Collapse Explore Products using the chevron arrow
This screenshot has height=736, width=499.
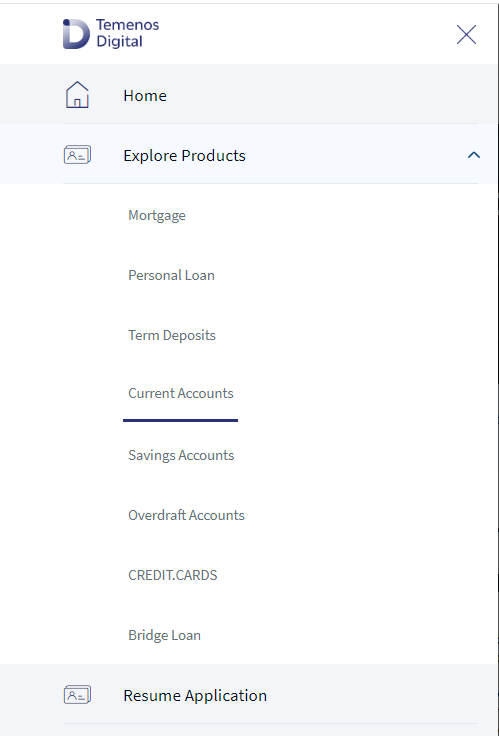(474, 154)
